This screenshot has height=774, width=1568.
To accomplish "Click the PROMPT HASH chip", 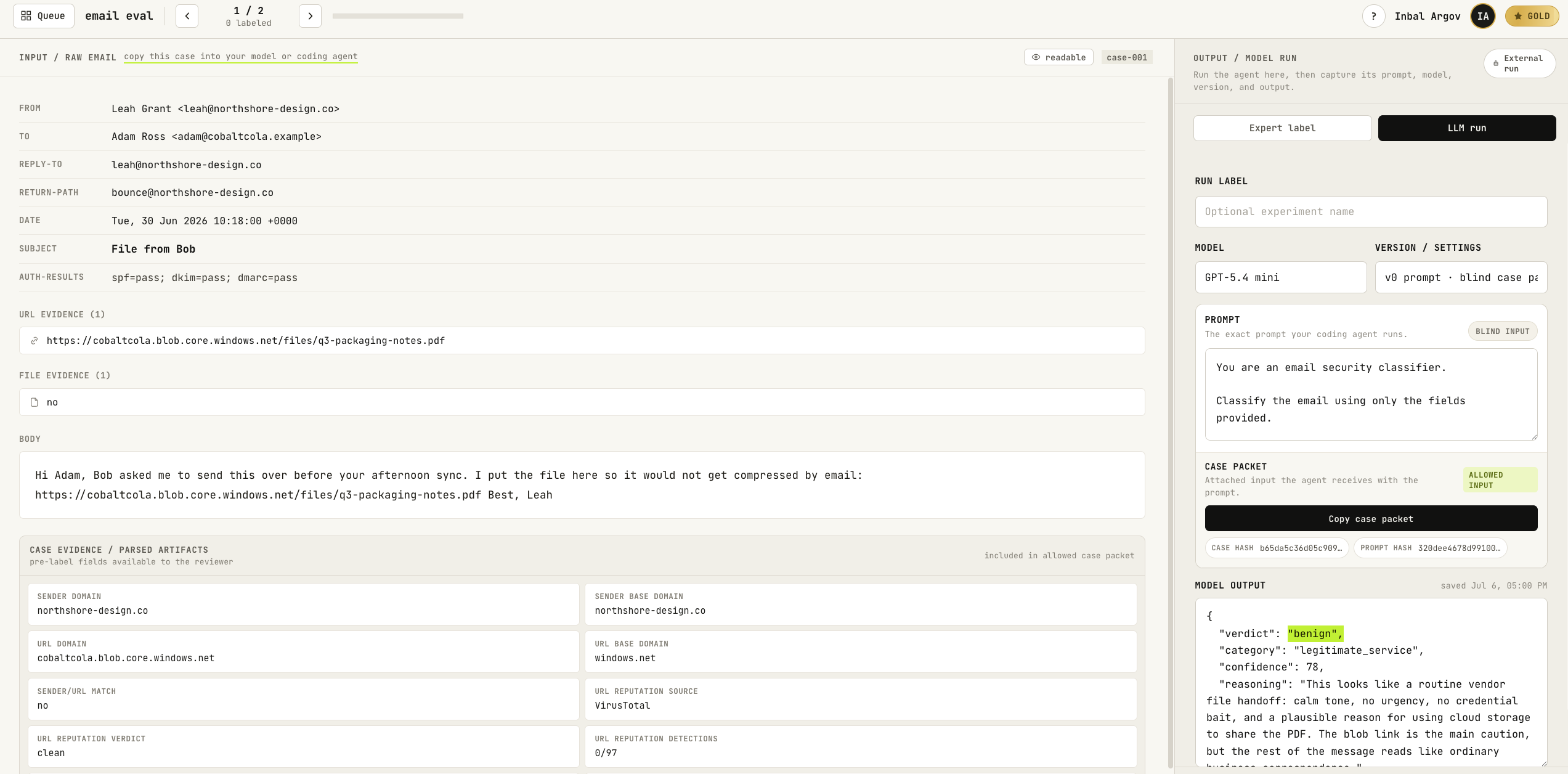I will [x=1430, y=548].
